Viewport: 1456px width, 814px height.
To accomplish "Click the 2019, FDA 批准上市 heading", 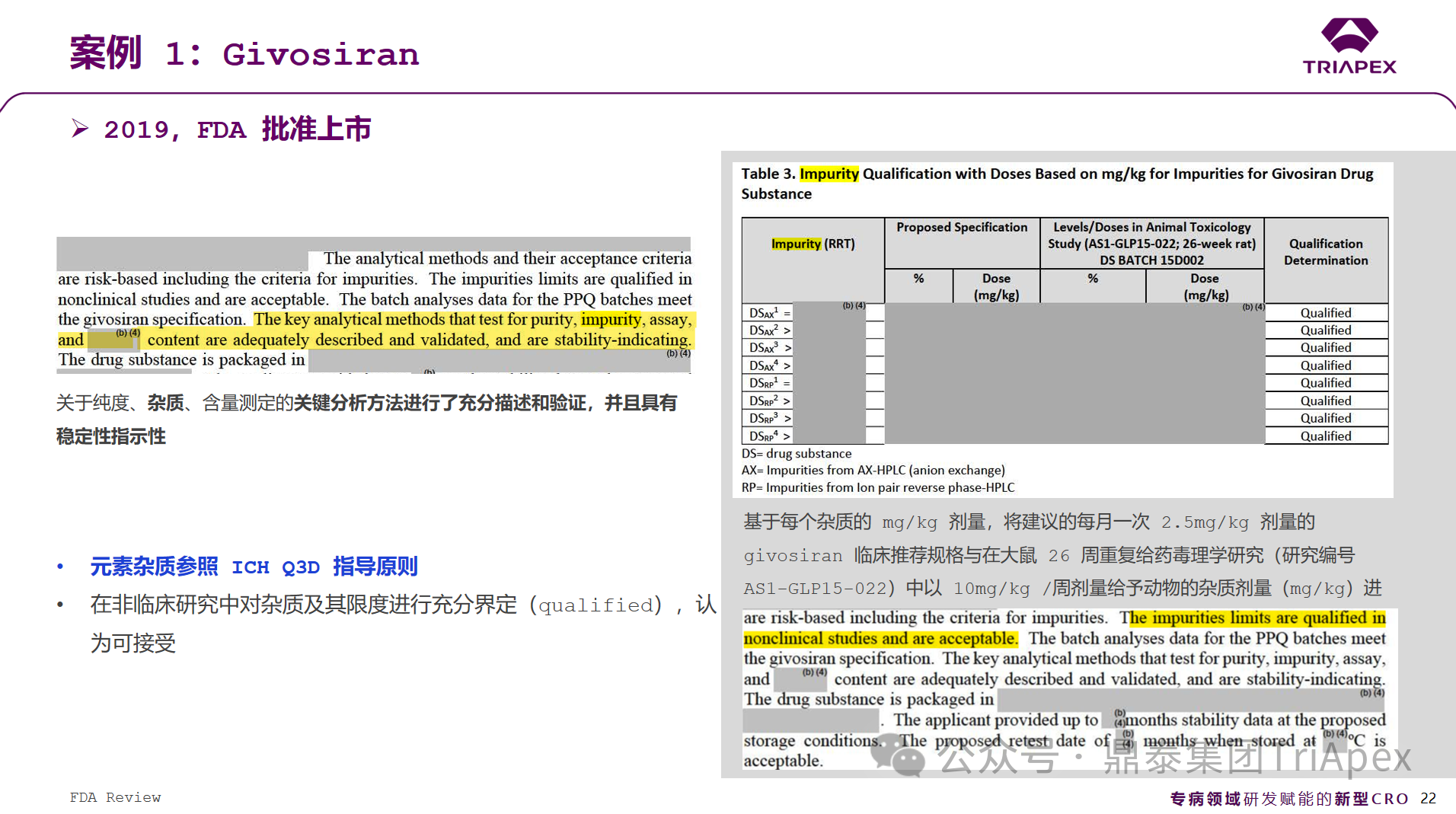I will coord(237,129).
